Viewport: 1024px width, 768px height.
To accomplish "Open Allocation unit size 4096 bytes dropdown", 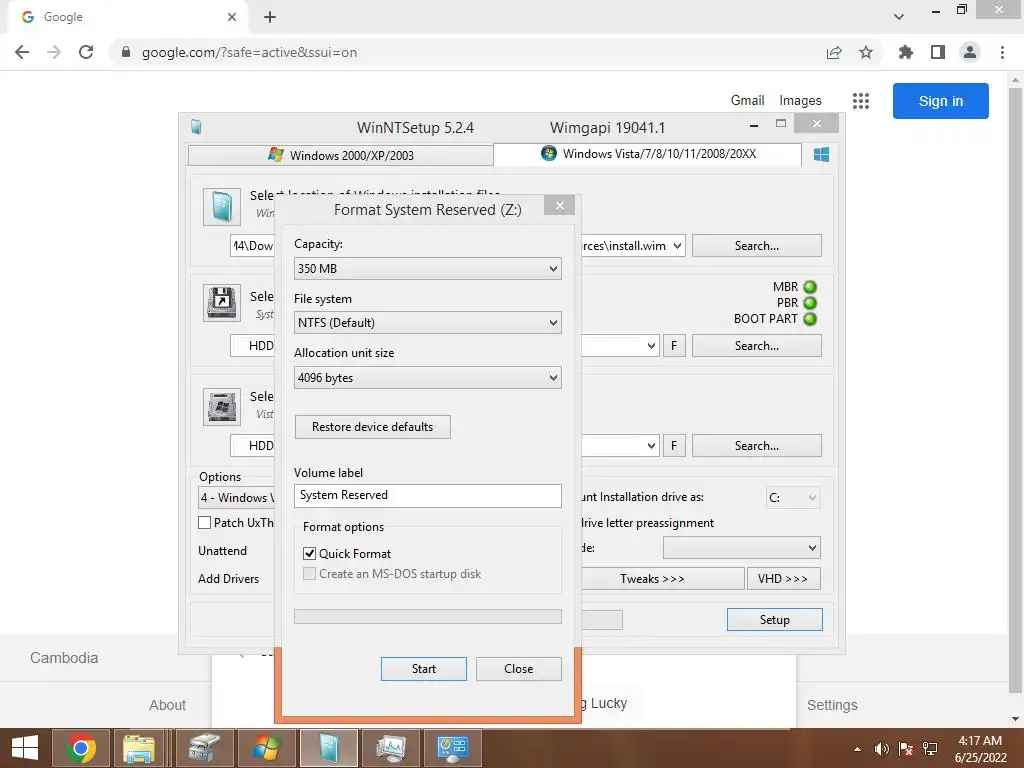I will tap(427, 377).
